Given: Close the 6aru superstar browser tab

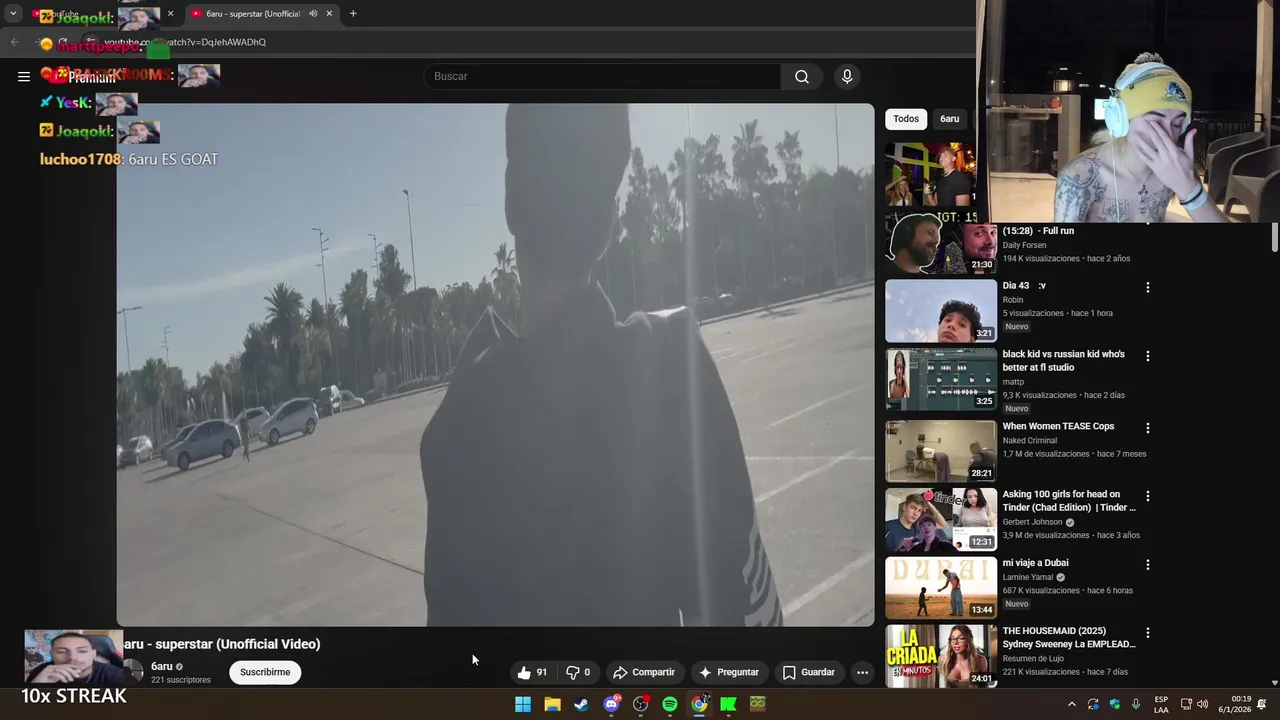Looking at the screenshot, I should [x=329, y=14].
